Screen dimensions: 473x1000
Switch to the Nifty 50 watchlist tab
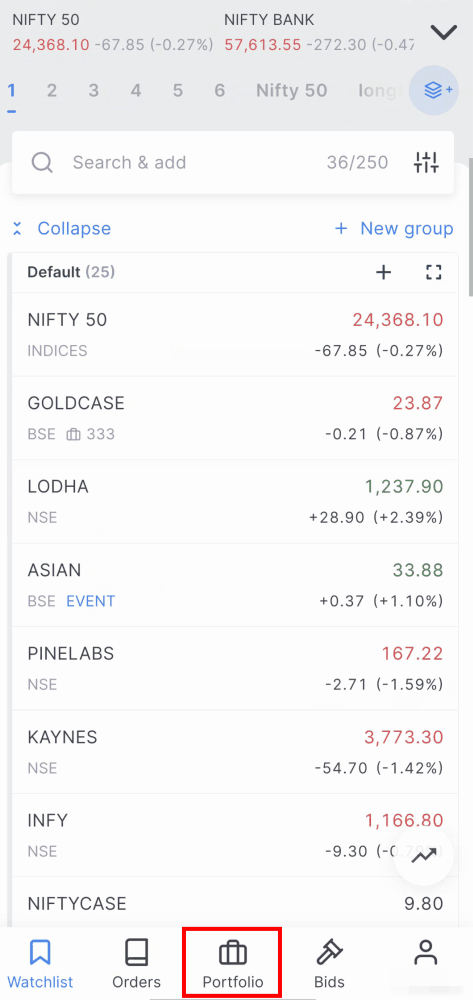tap(291, 91)
